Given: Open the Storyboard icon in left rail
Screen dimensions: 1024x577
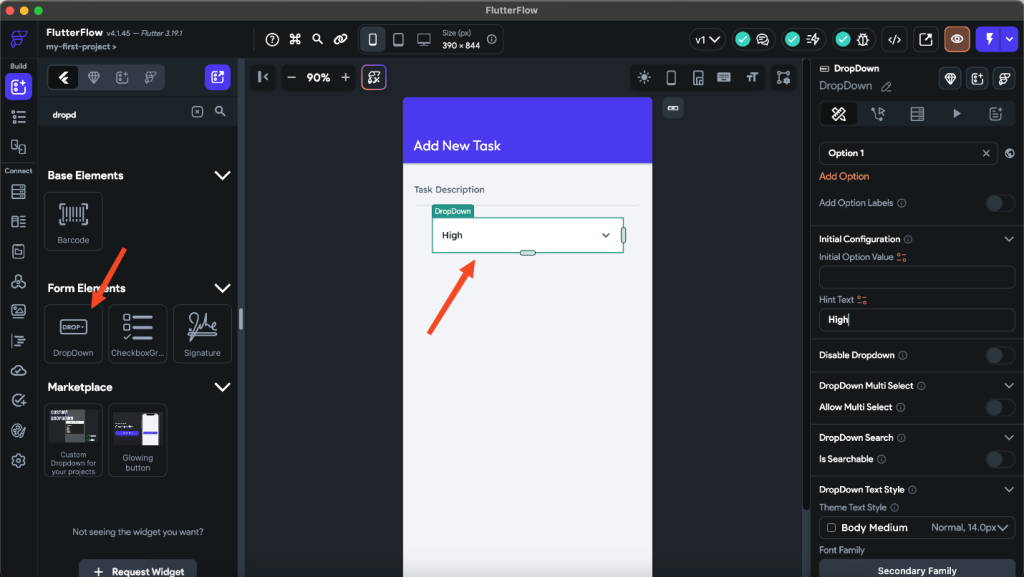Looking at the screenshot, I should pyautogui.click(x=18, y=147).
